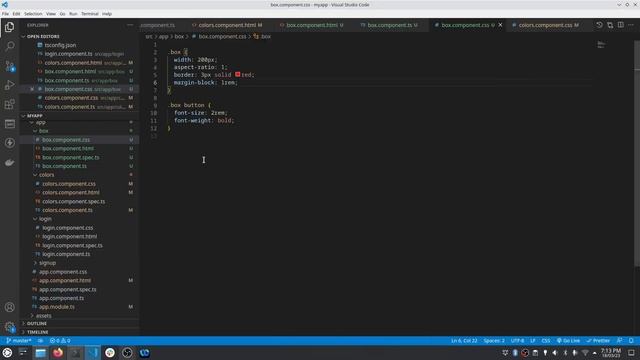Image resolution: width=640 pixels, height=360 pixels.
Task: Click the CSS language mode selector
Action: tap(546, 340)
